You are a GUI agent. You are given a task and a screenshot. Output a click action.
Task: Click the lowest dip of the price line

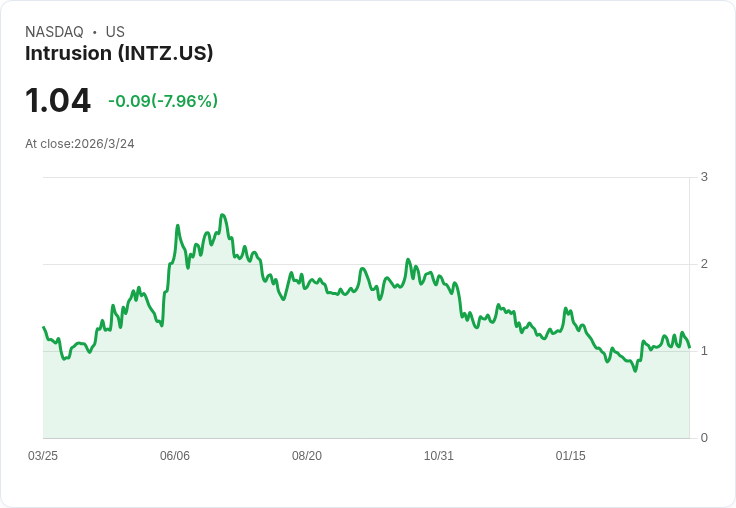pos(636,371)
